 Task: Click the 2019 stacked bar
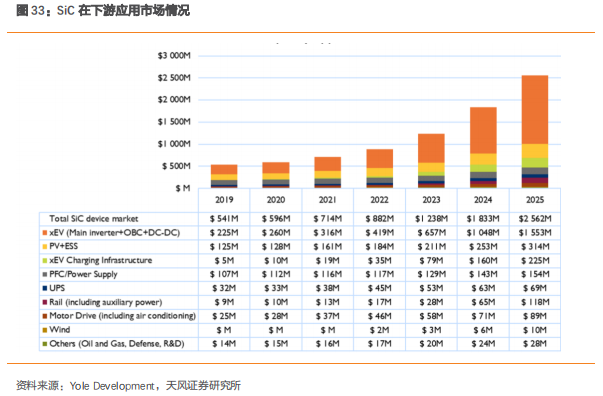[224, 176]
